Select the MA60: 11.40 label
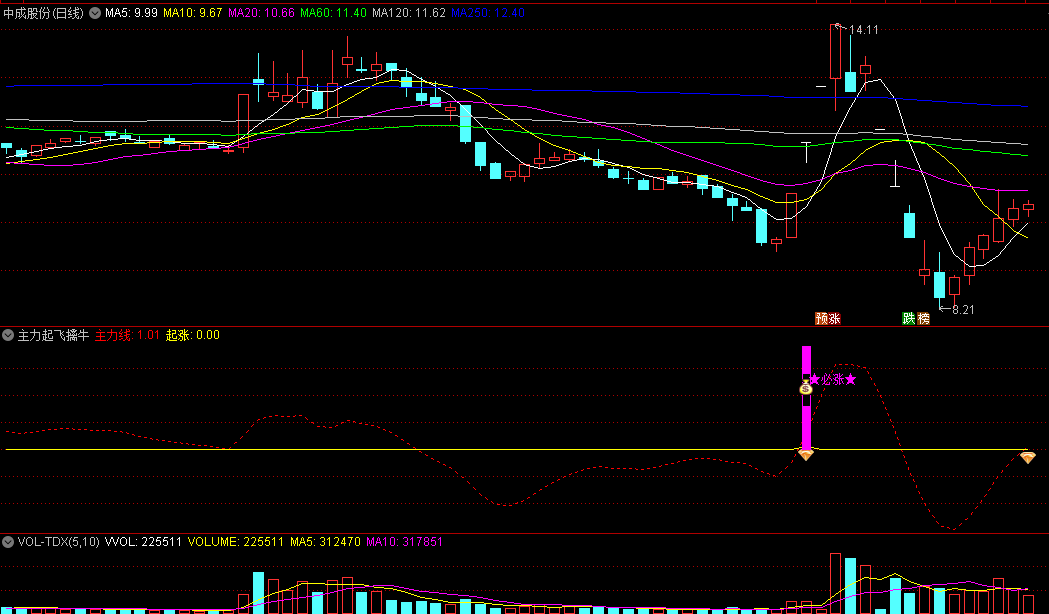The height and width of the screenshot is (614, 1049). click(333, 13)
